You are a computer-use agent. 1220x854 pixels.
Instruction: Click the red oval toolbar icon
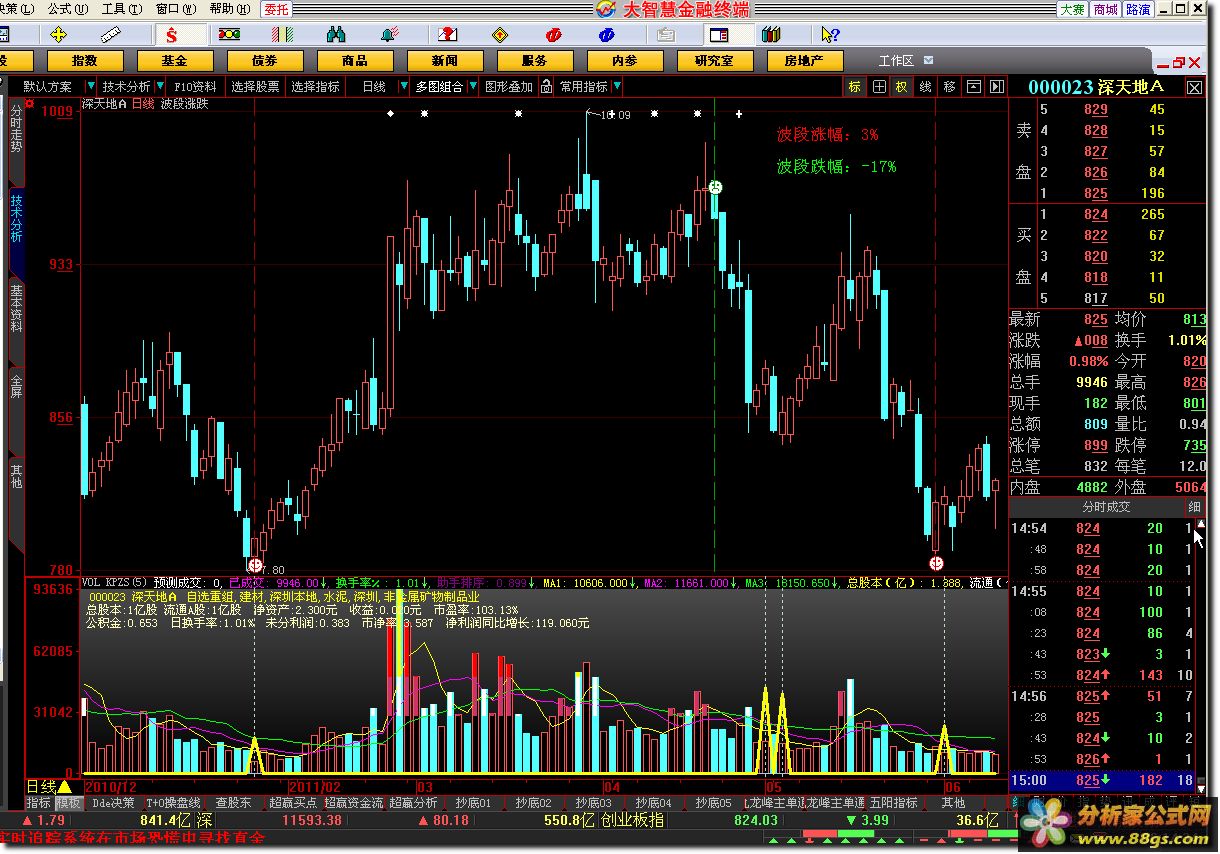pos(553,35)
